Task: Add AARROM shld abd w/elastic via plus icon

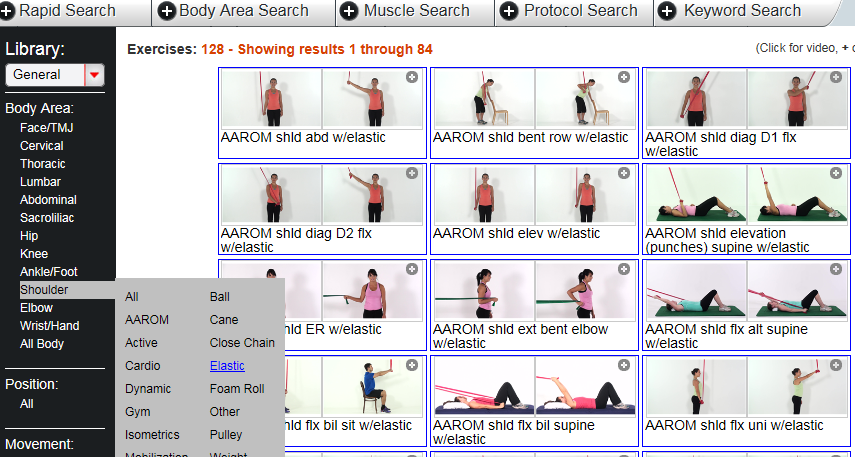Action: (412, 77)
